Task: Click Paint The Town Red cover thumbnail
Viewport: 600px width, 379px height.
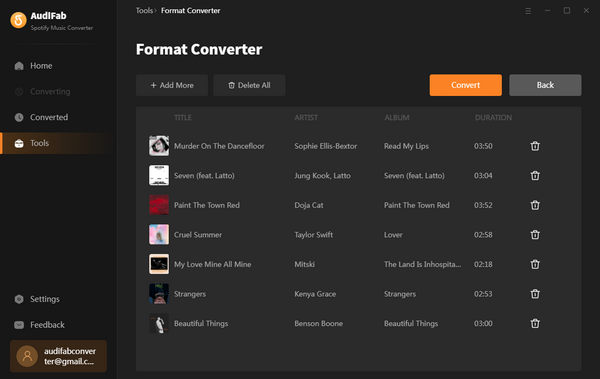Action: (159, 205)
